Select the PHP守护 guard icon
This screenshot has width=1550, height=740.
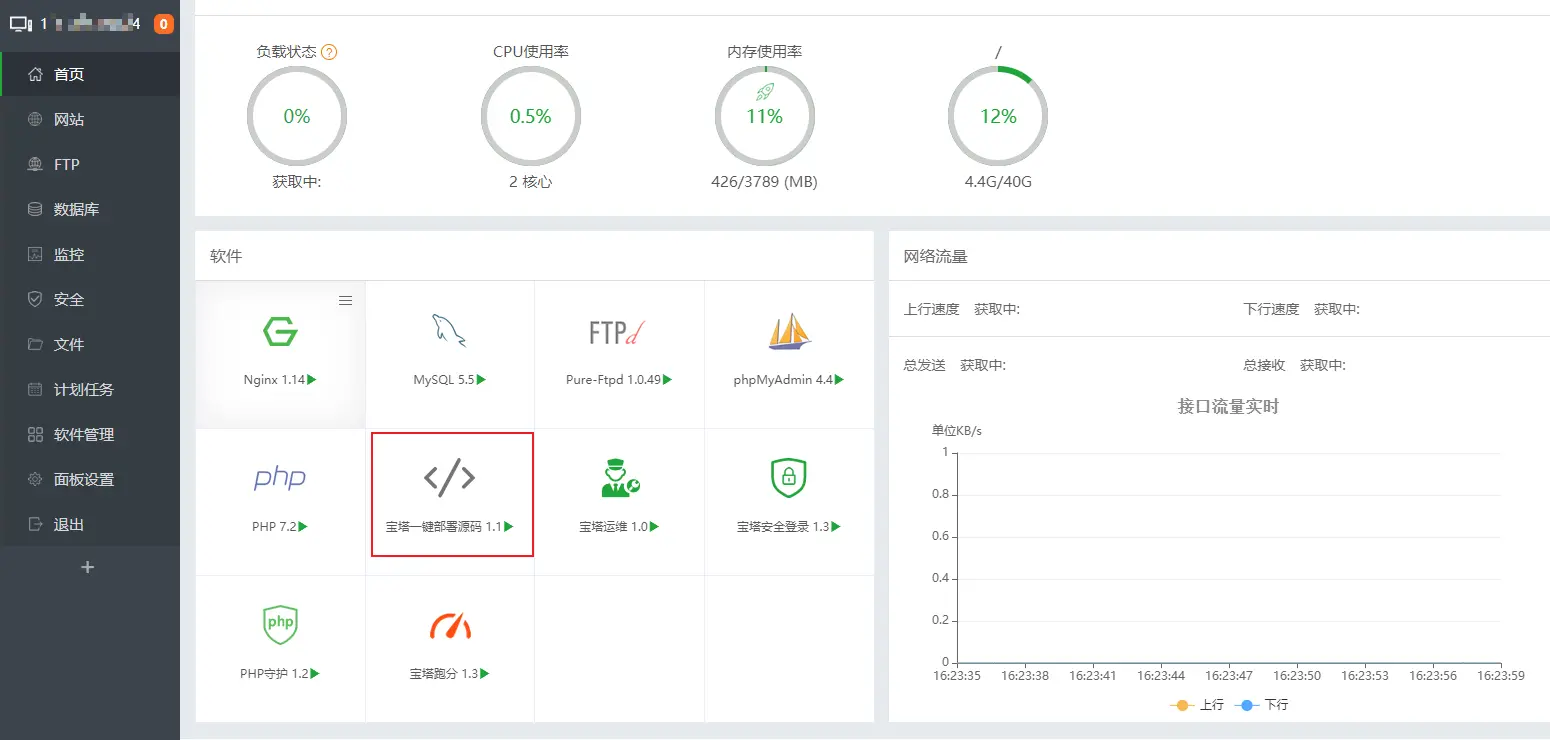(280, 624)
